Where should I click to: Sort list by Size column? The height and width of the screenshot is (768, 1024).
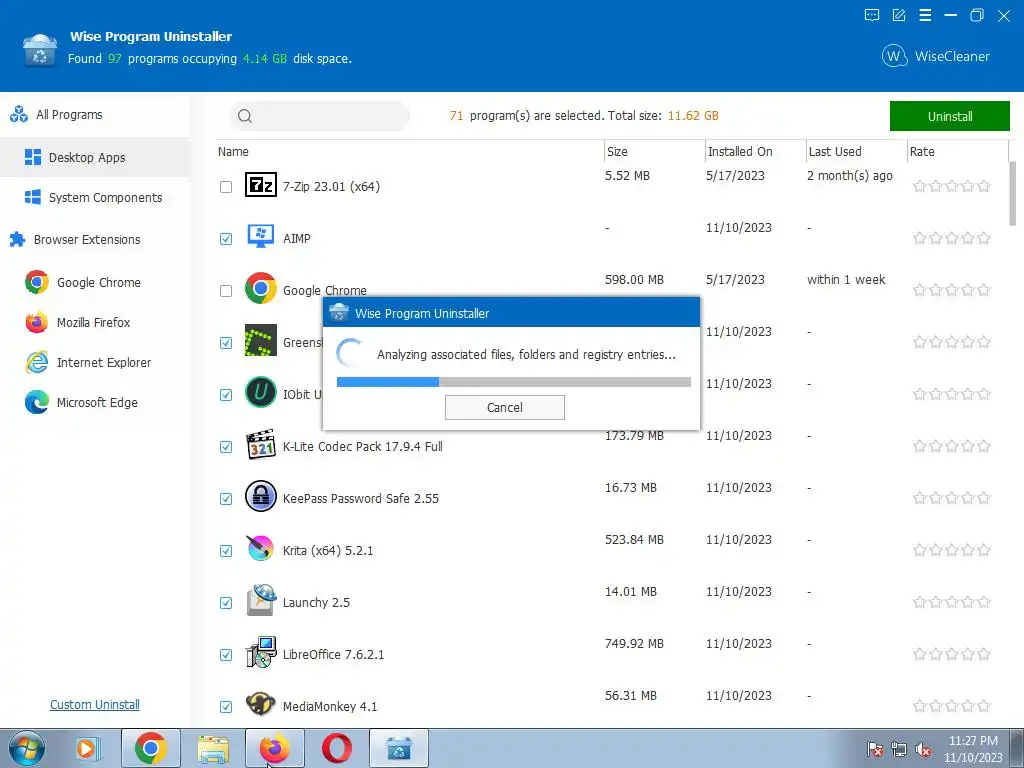pos(654,152)
